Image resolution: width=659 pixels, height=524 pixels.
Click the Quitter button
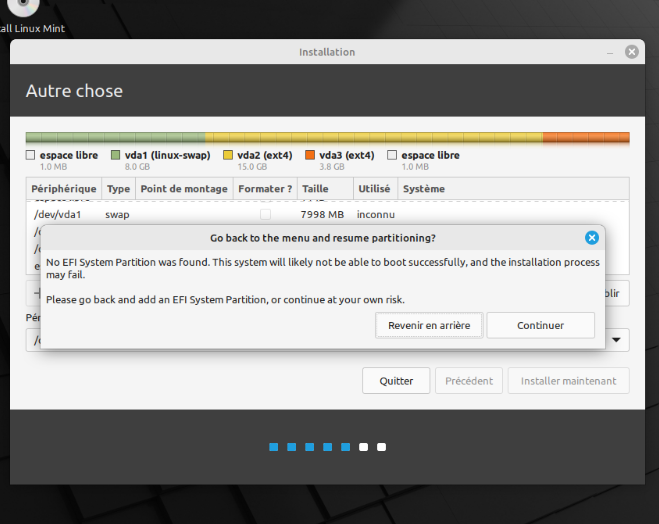coord(396,381)
